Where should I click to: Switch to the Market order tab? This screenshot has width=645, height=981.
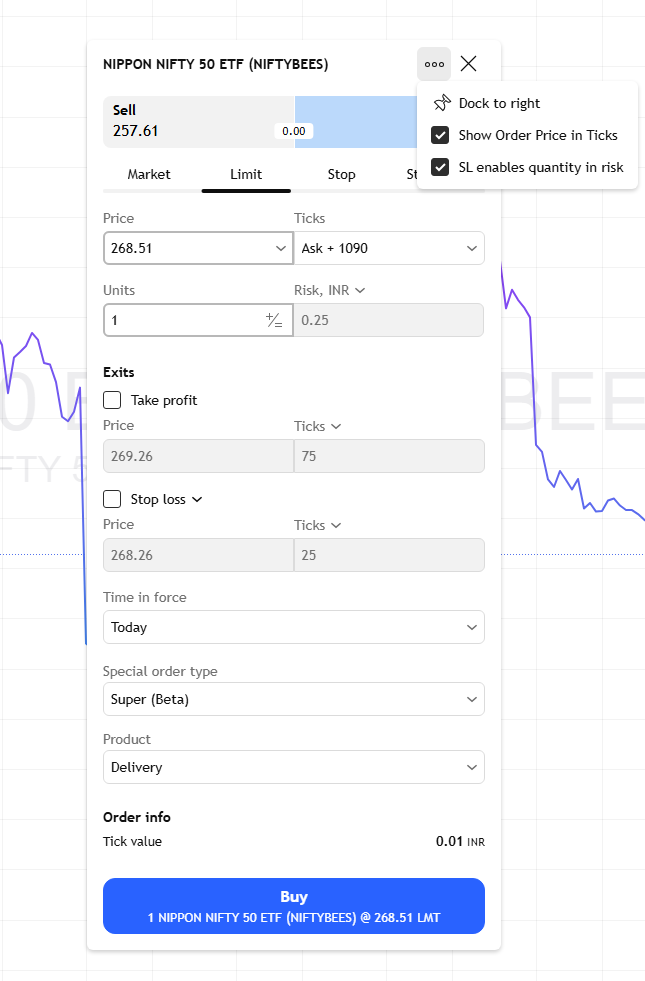click(x=149, y=174)
